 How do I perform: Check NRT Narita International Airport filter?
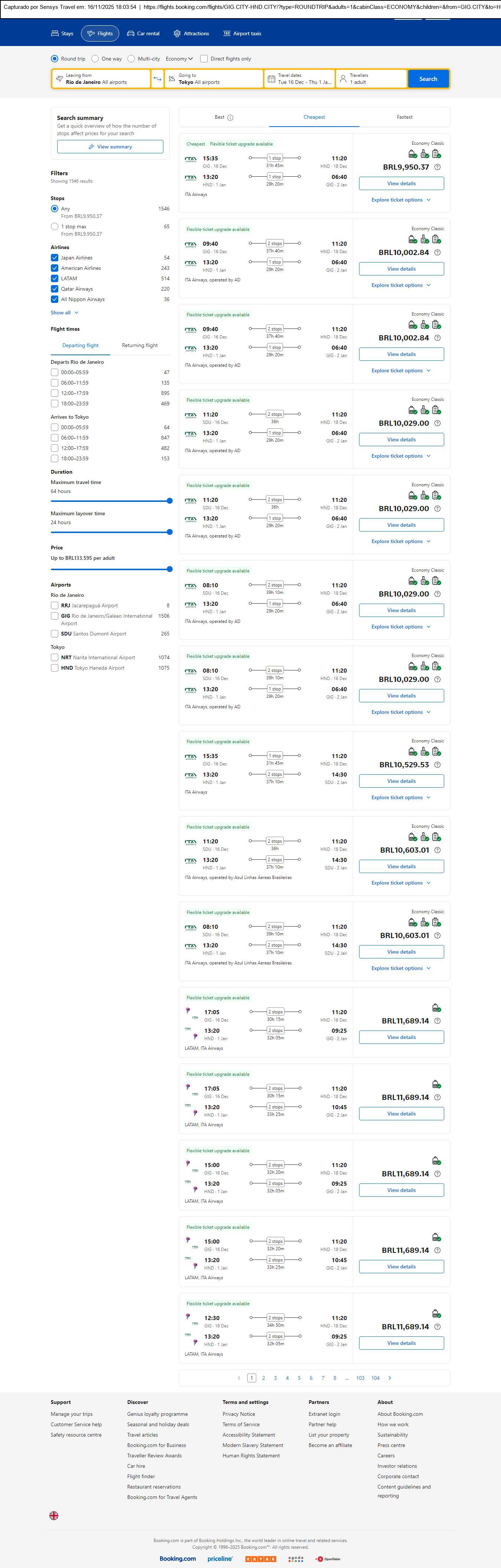click(x=55, y=657)
